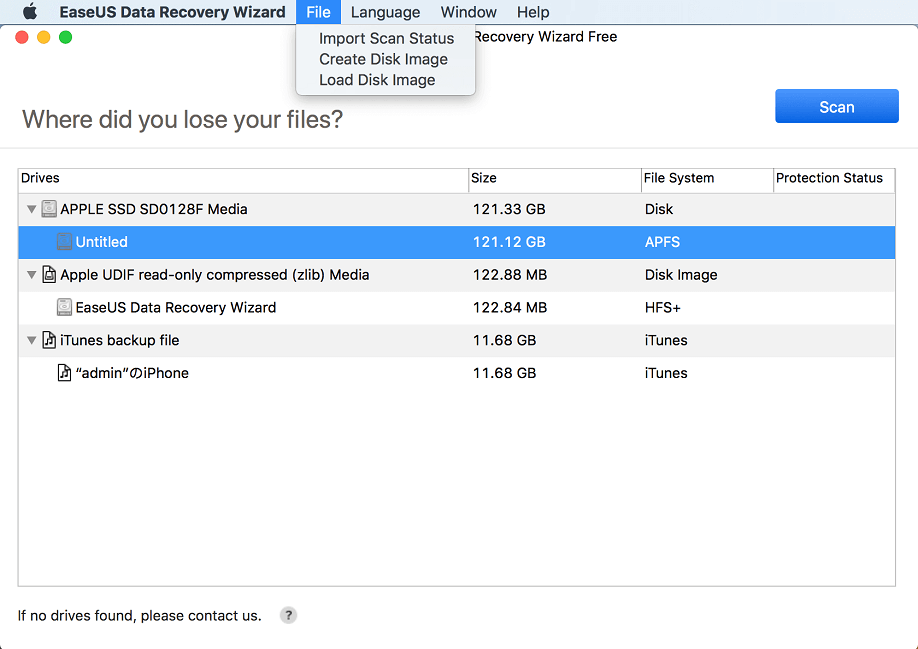Viewport: 918px width, 649px height.
Task: Open the question mark help icon
Action: [x=288, y=615]
